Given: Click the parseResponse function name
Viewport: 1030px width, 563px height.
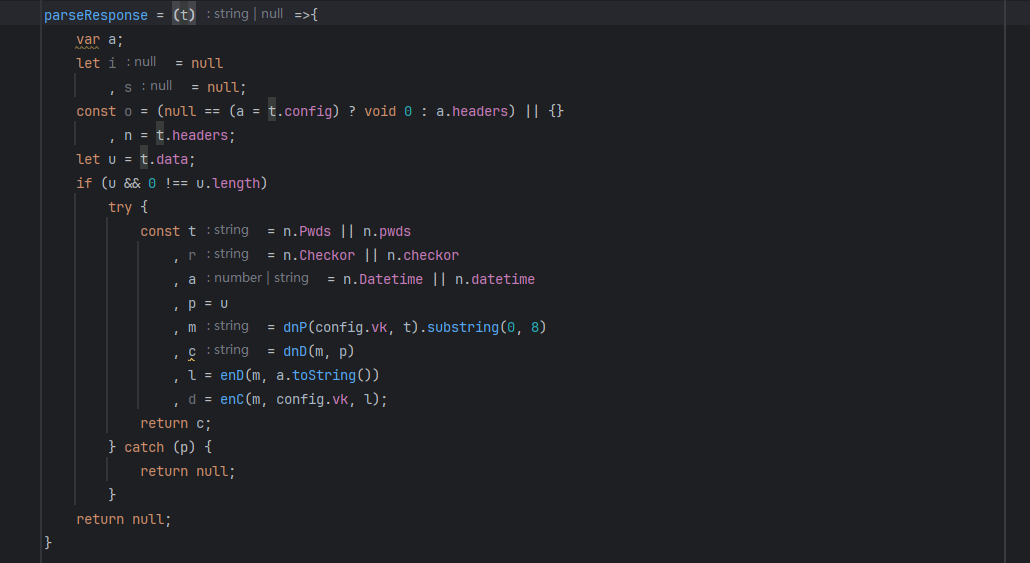Looking at the screenshot, I should (x=96, y=15).
